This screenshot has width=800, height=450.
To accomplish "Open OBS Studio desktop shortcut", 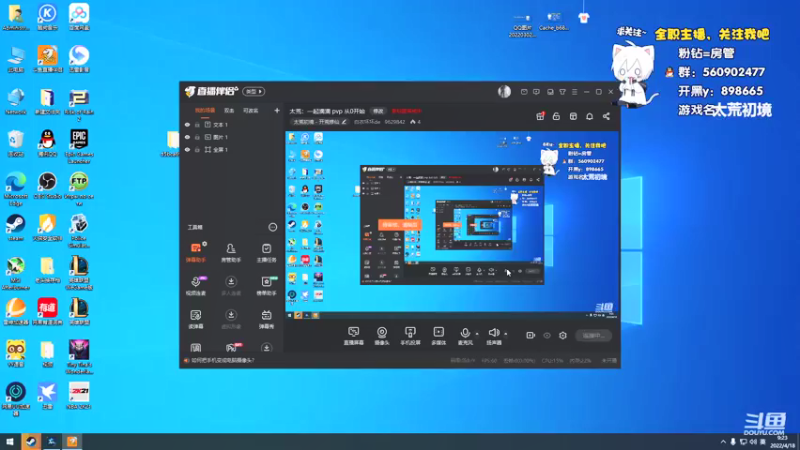I will click(x=47, y=186).
